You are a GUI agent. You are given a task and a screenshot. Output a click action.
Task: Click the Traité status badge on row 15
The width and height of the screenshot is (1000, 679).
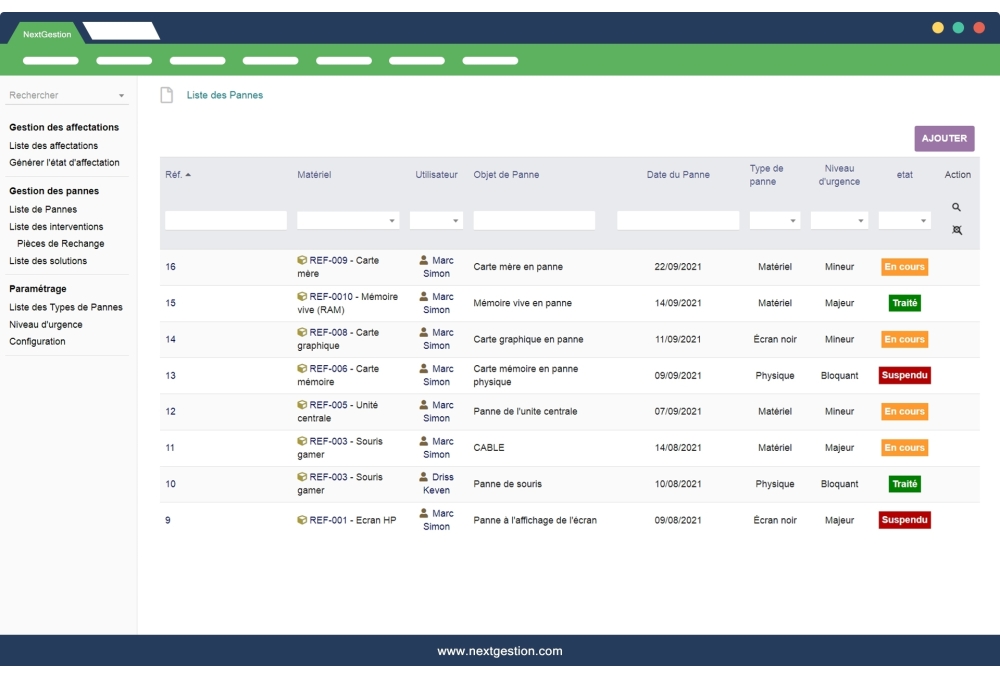click(x=904, y=303)
